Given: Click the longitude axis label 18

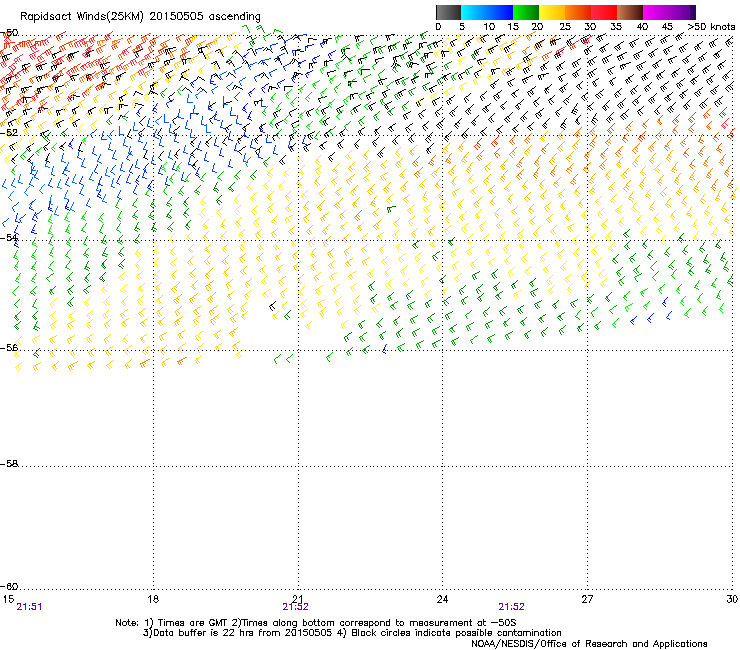Looking at the screenshot, I should (153, 599).
